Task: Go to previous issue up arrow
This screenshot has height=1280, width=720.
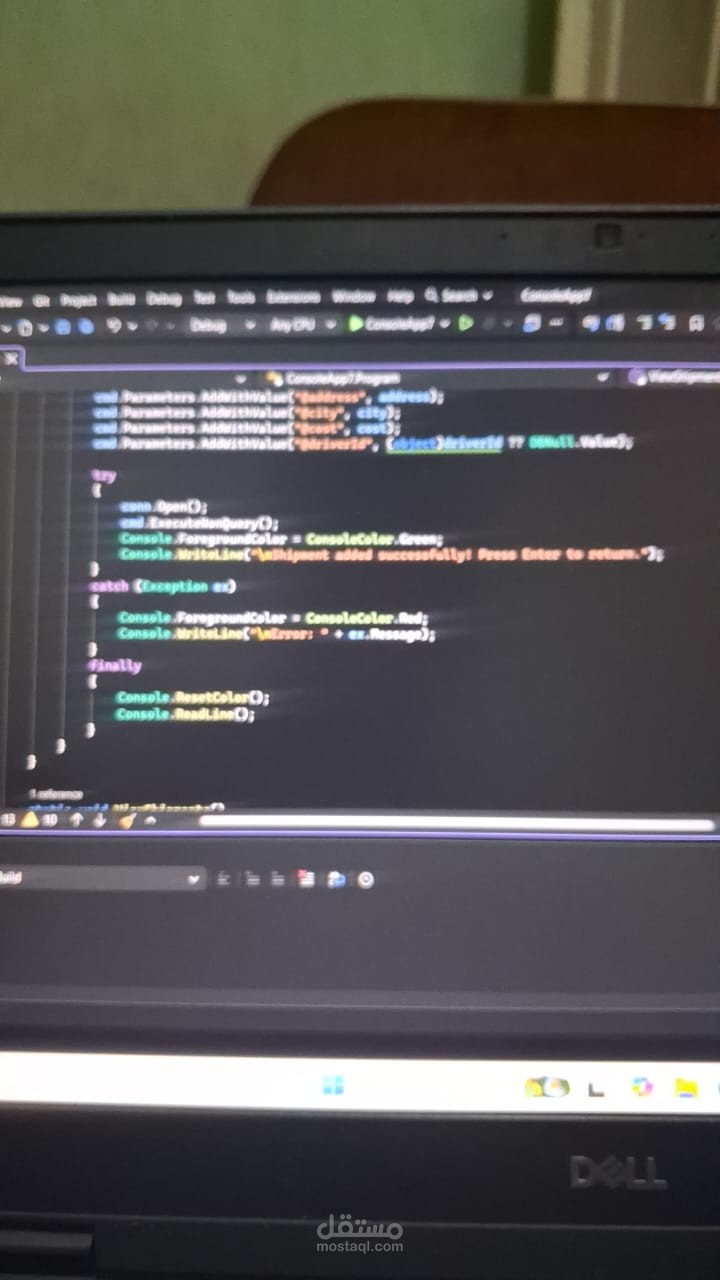Action: (76, 820)
